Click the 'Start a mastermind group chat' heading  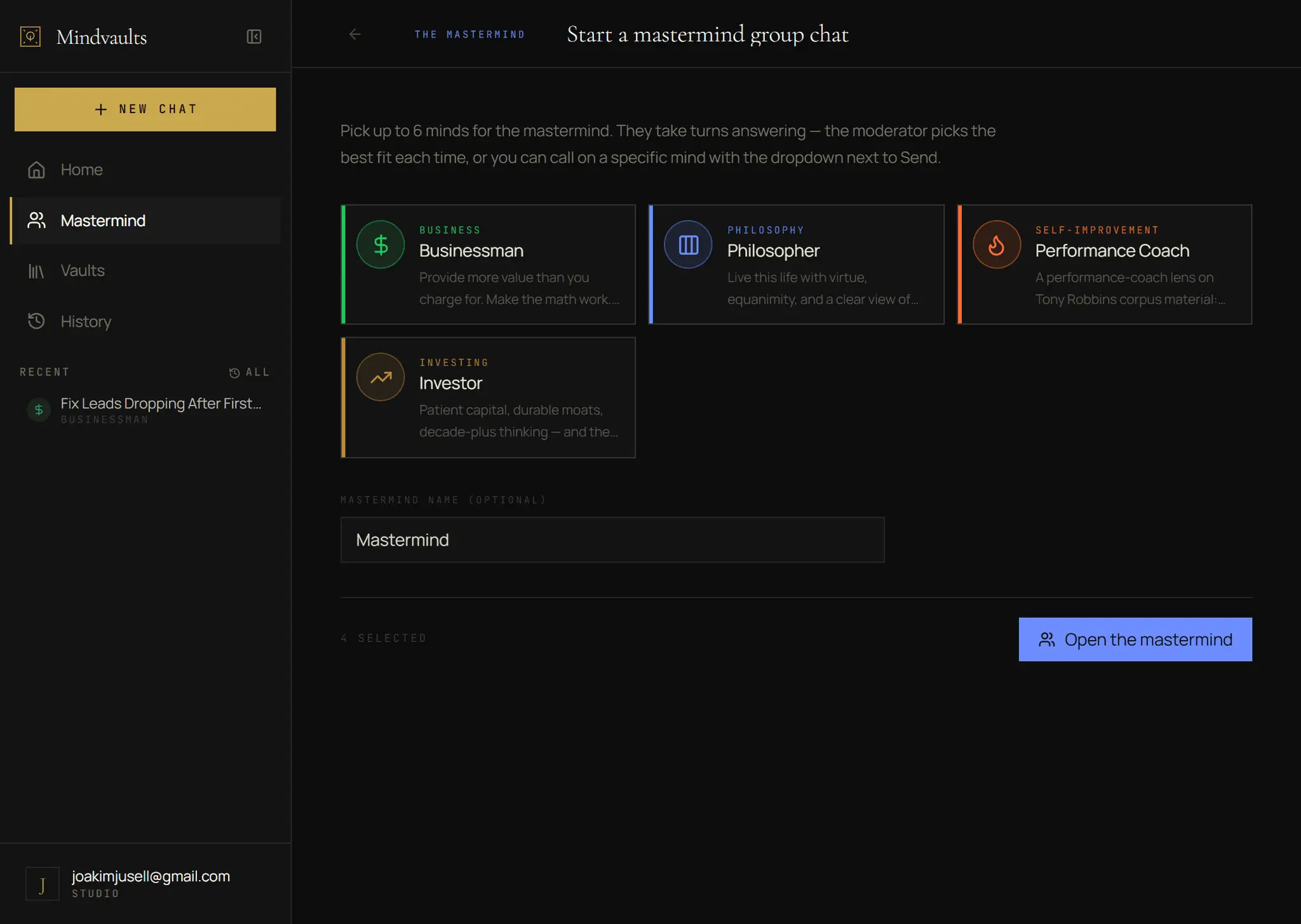(707, 34)
